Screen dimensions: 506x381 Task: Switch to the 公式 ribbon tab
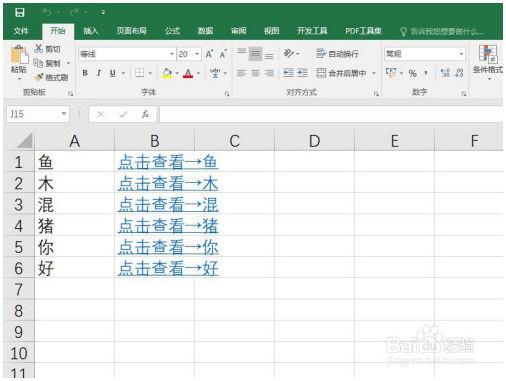pyautogui.click(x=172, y=31)
